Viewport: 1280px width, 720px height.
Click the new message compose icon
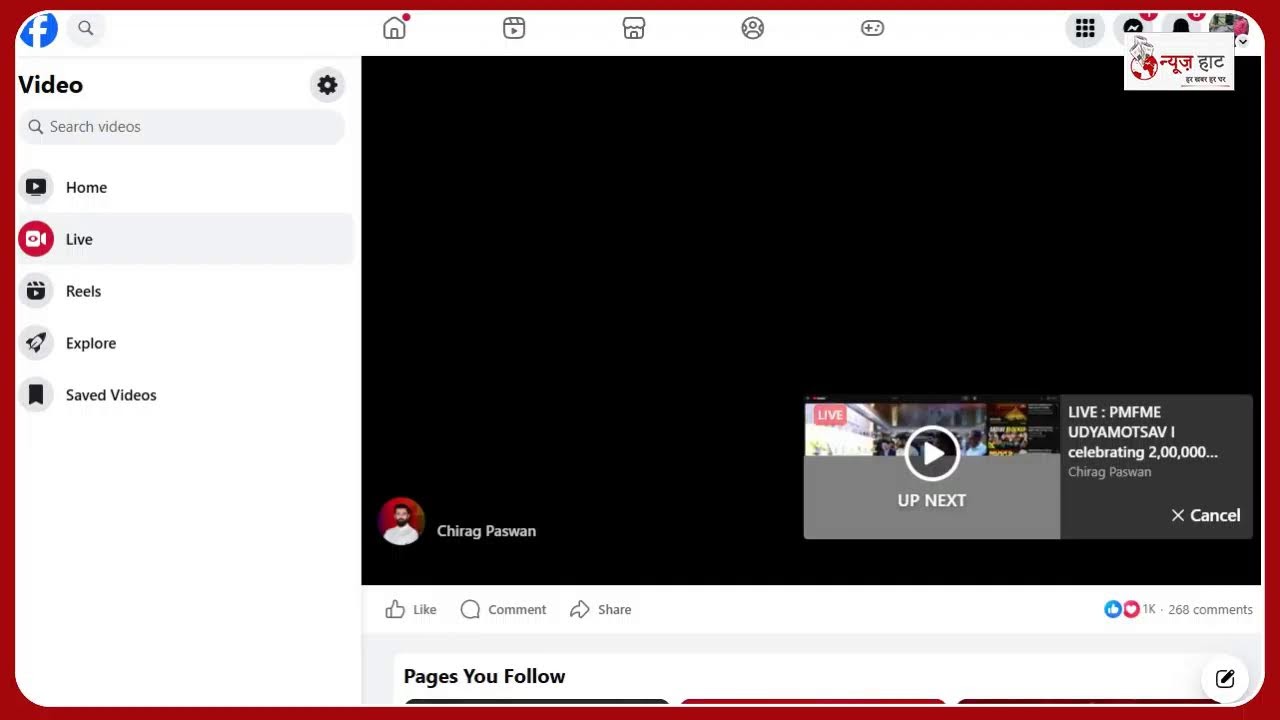[1225, 679]
